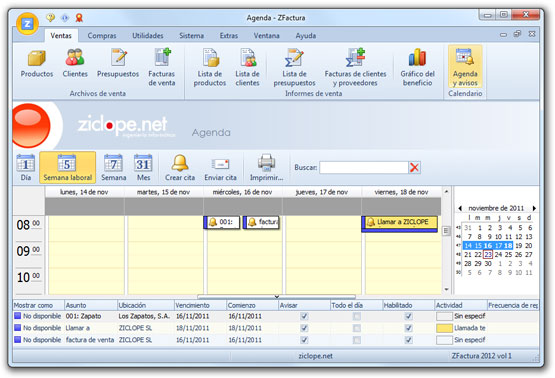Open the Compras ribbon tab

point(102,36)
